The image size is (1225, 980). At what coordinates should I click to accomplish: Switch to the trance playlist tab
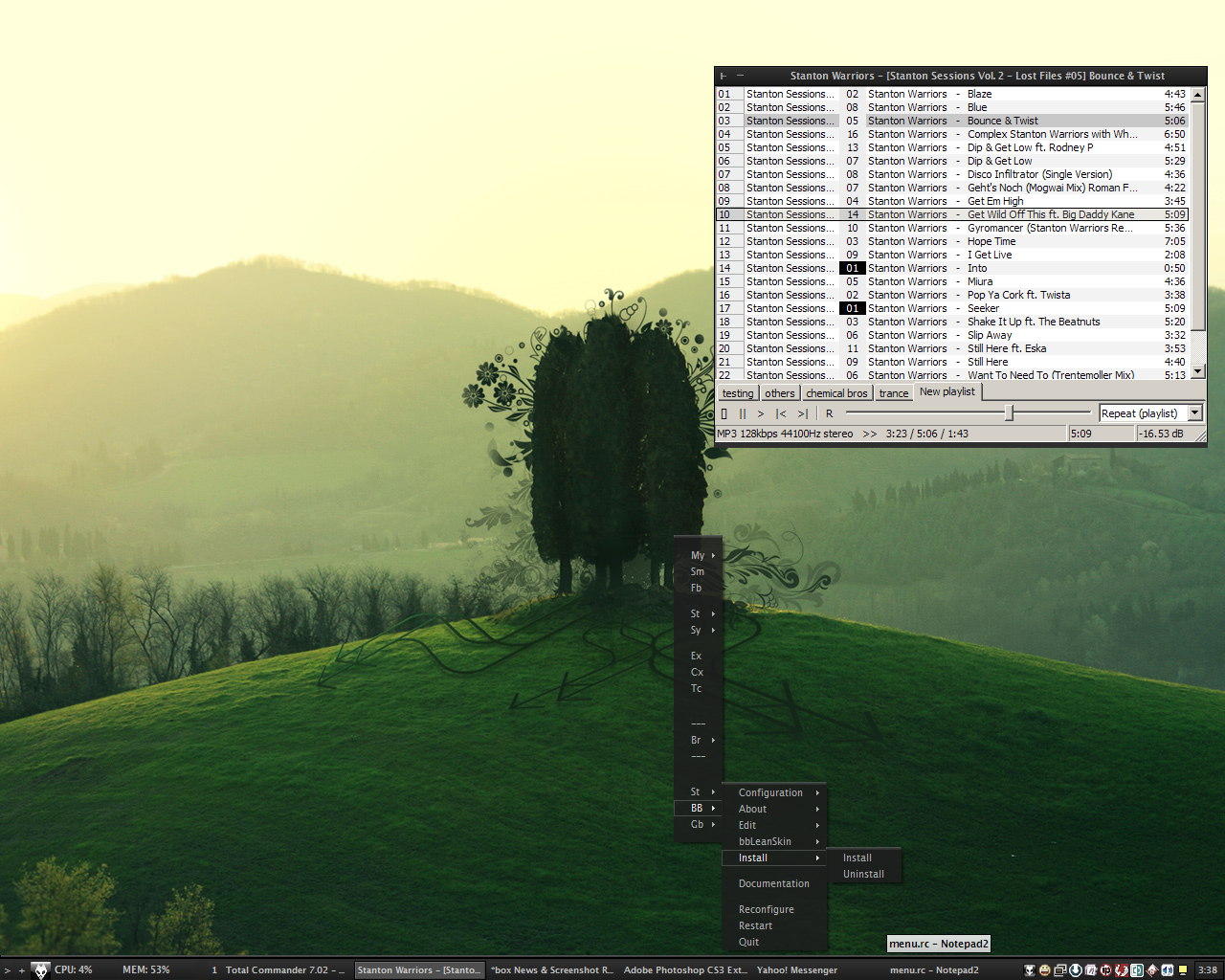tap(893, 393)
